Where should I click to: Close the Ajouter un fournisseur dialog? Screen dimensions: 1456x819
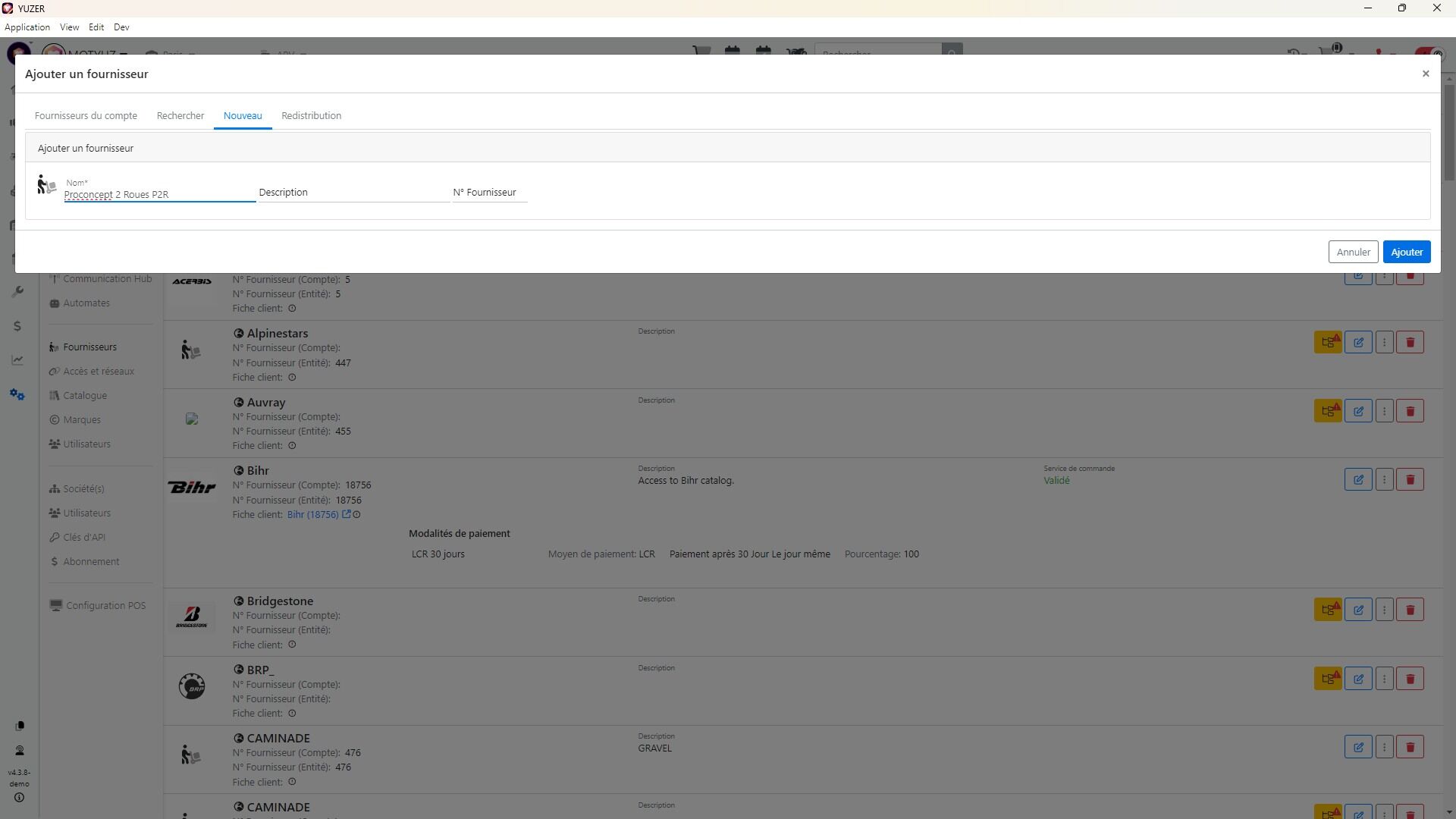1425,74
